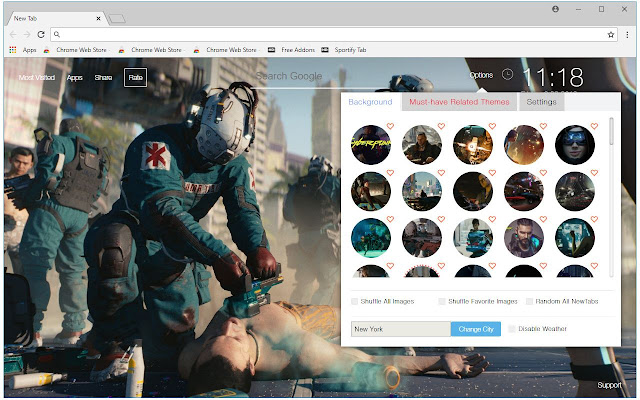Image resolution: width=640 pixels, height=400 pixels.
Task: Favorite the first-row second wallpaper with its heart
Action: click(441, 126)
